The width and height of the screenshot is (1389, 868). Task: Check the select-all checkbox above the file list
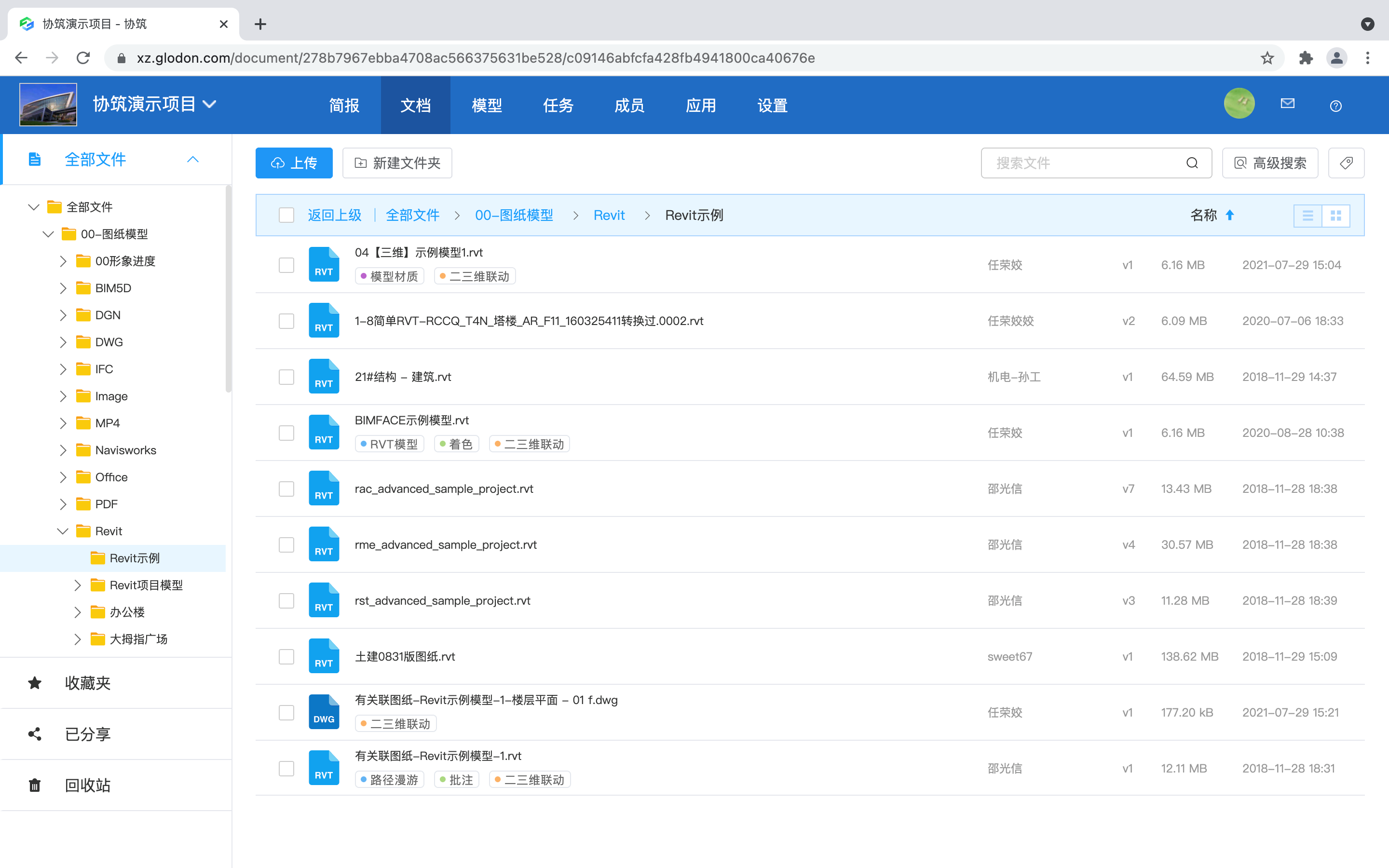click(286, 215)
